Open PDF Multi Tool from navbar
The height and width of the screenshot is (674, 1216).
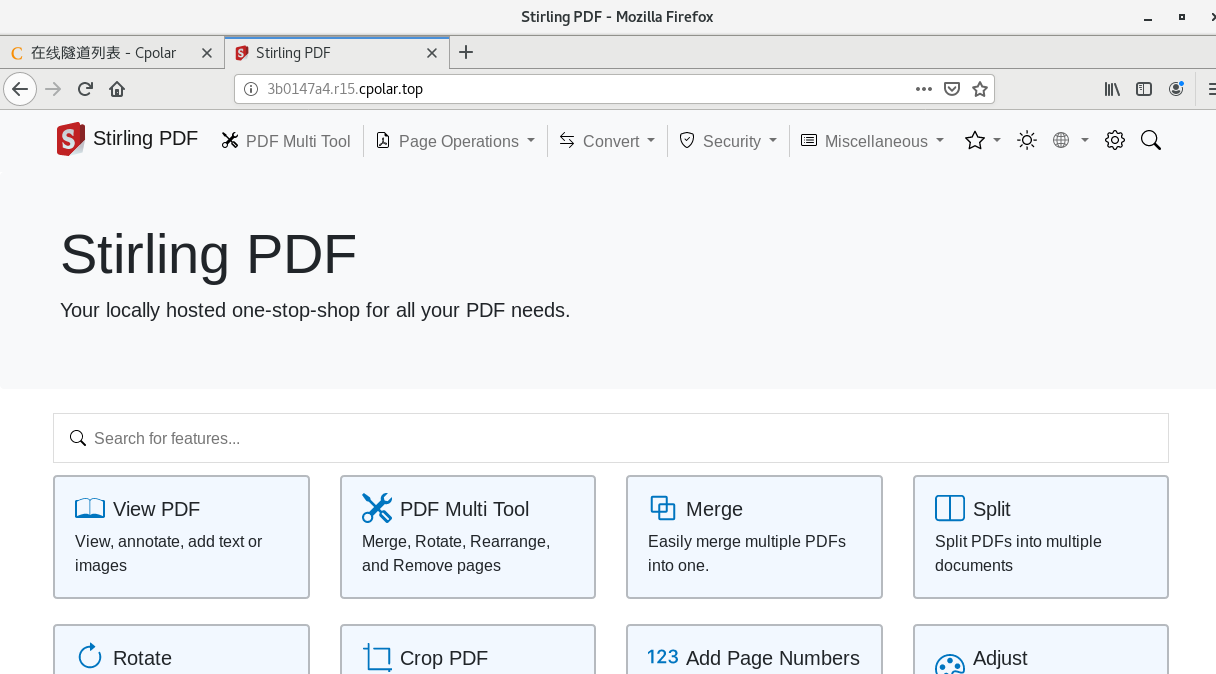pos(286,141)
